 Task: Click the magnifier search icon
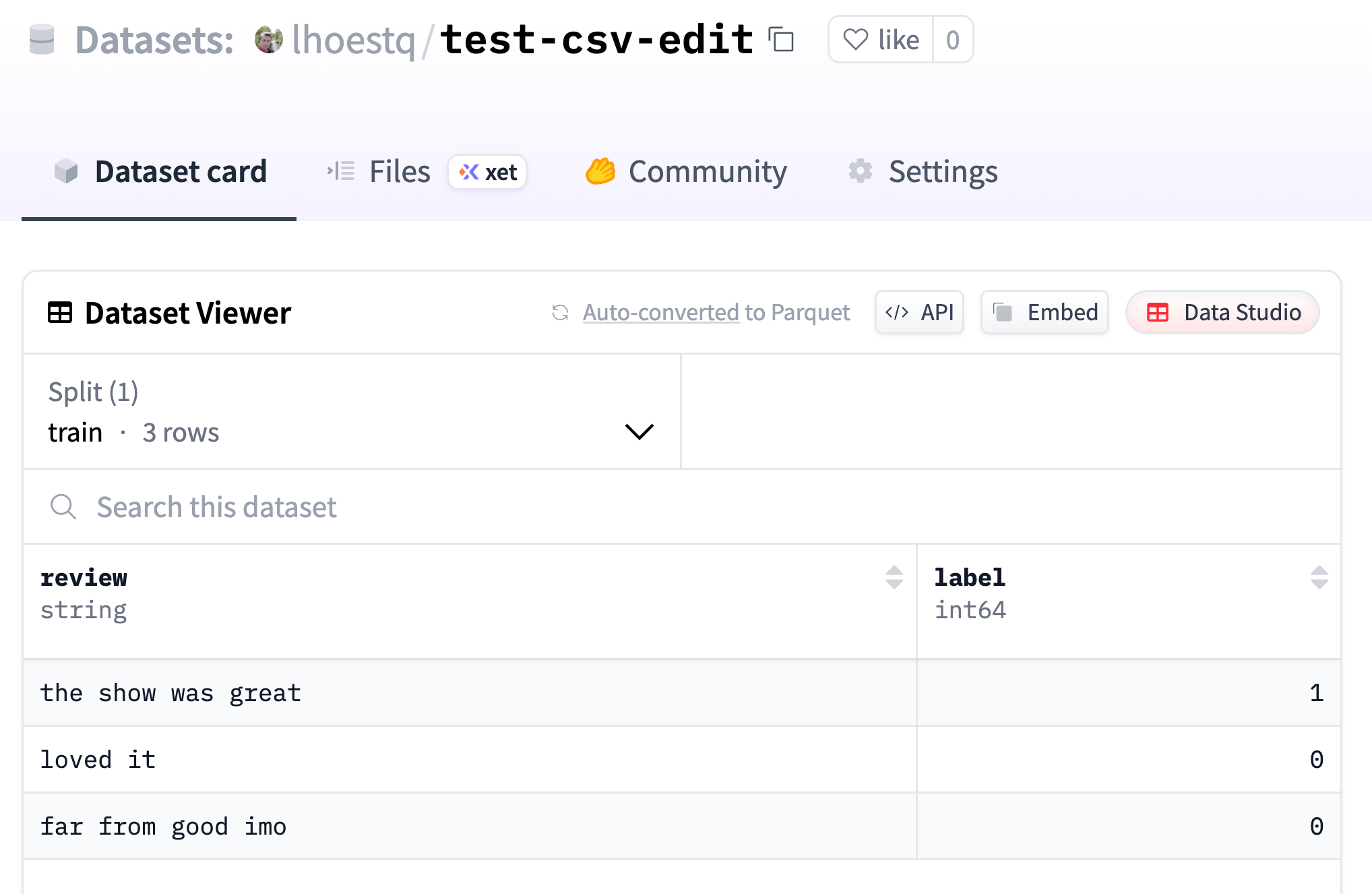(63, 506)
